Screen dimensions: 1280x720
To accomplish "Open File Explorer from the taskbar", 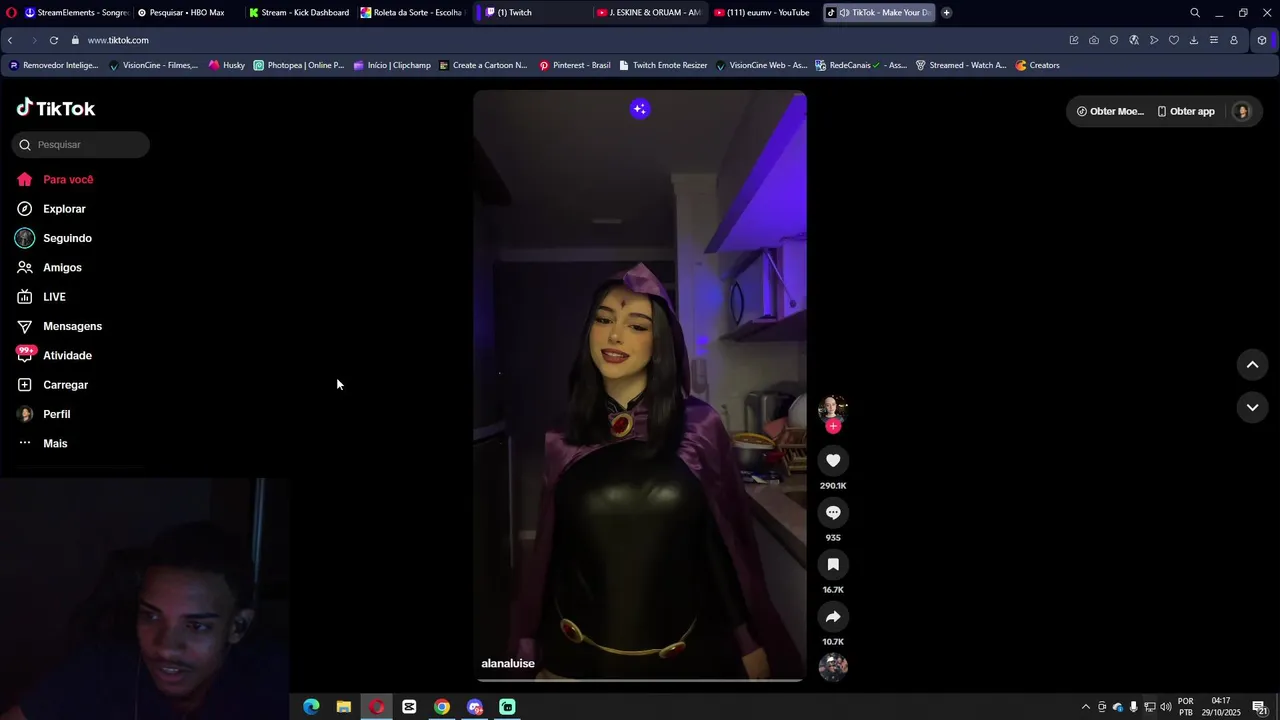I will (x=343, y=707).
